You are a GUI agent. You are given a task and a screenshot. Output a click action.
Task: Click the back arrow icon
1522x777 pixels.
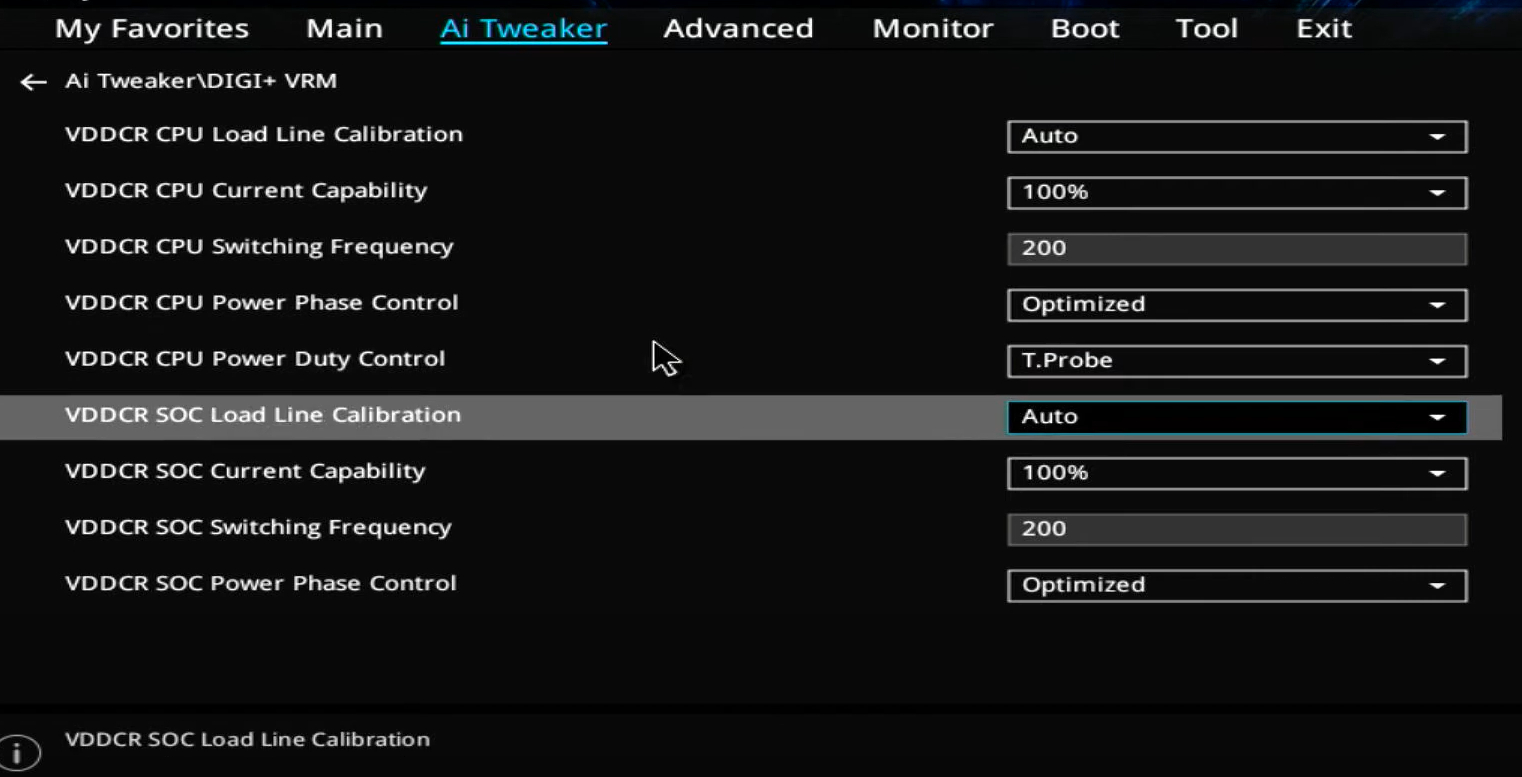[x=33, y=82]
